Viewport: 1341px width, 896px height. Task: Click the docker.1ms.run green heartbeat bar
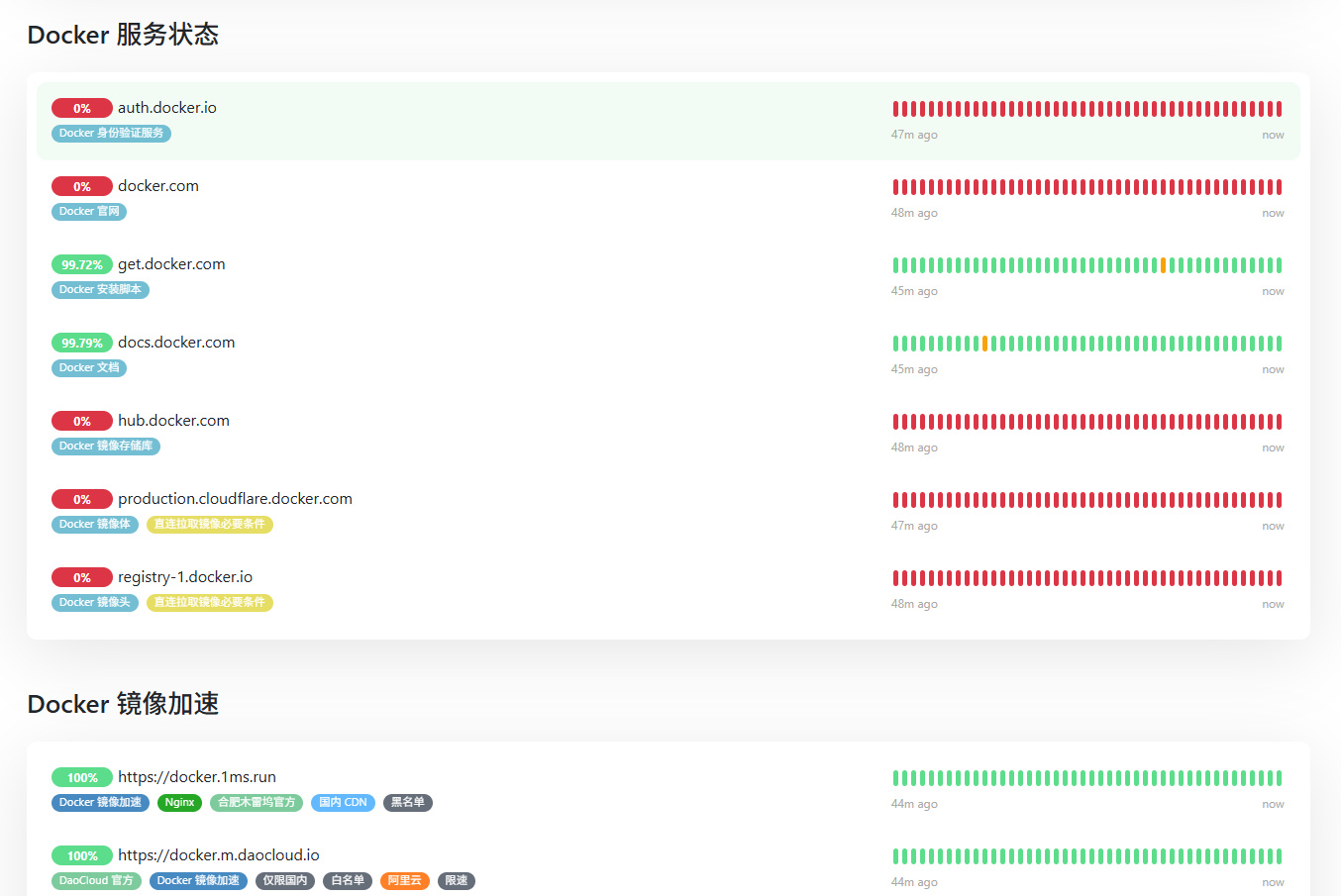pos(1087,778)
